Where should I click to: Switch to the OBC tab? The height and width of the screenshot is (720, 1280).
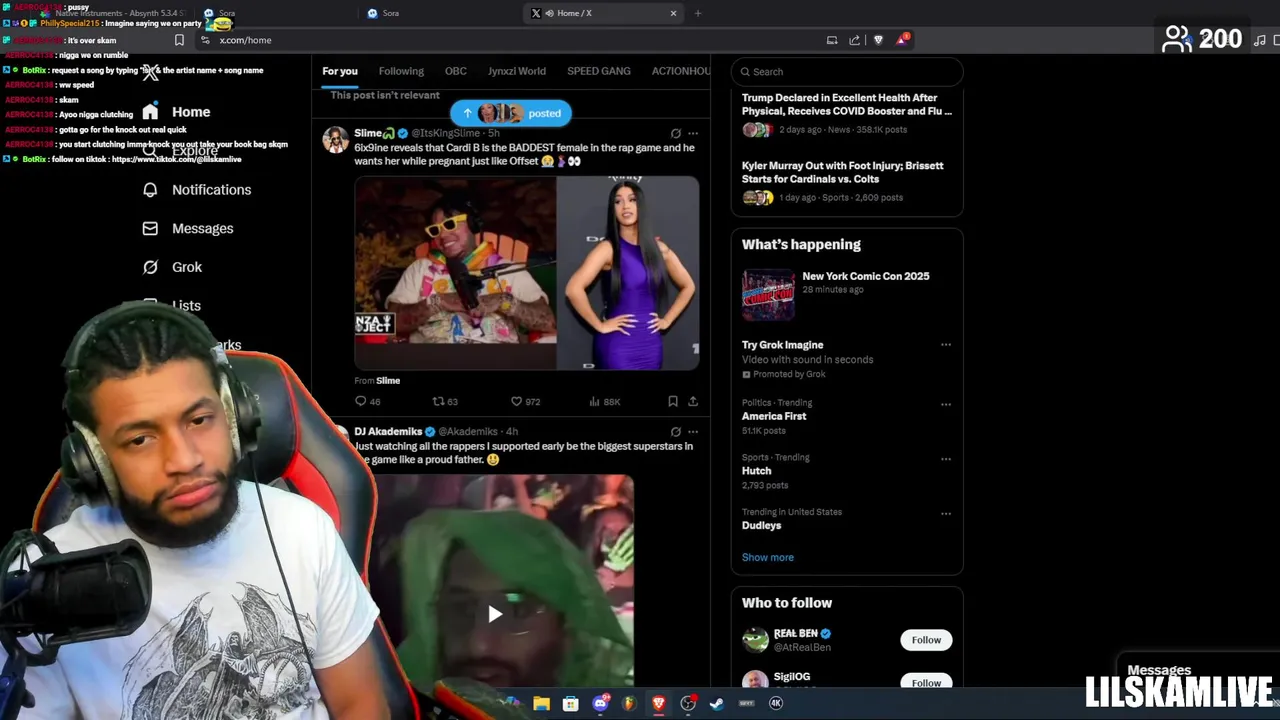click(x=456, y=71)
